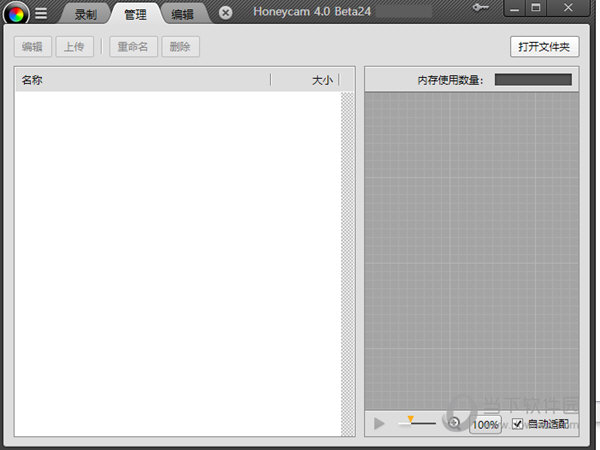Switch to the 录制 tab
600x450 pixels.
(x=86, y=15)
